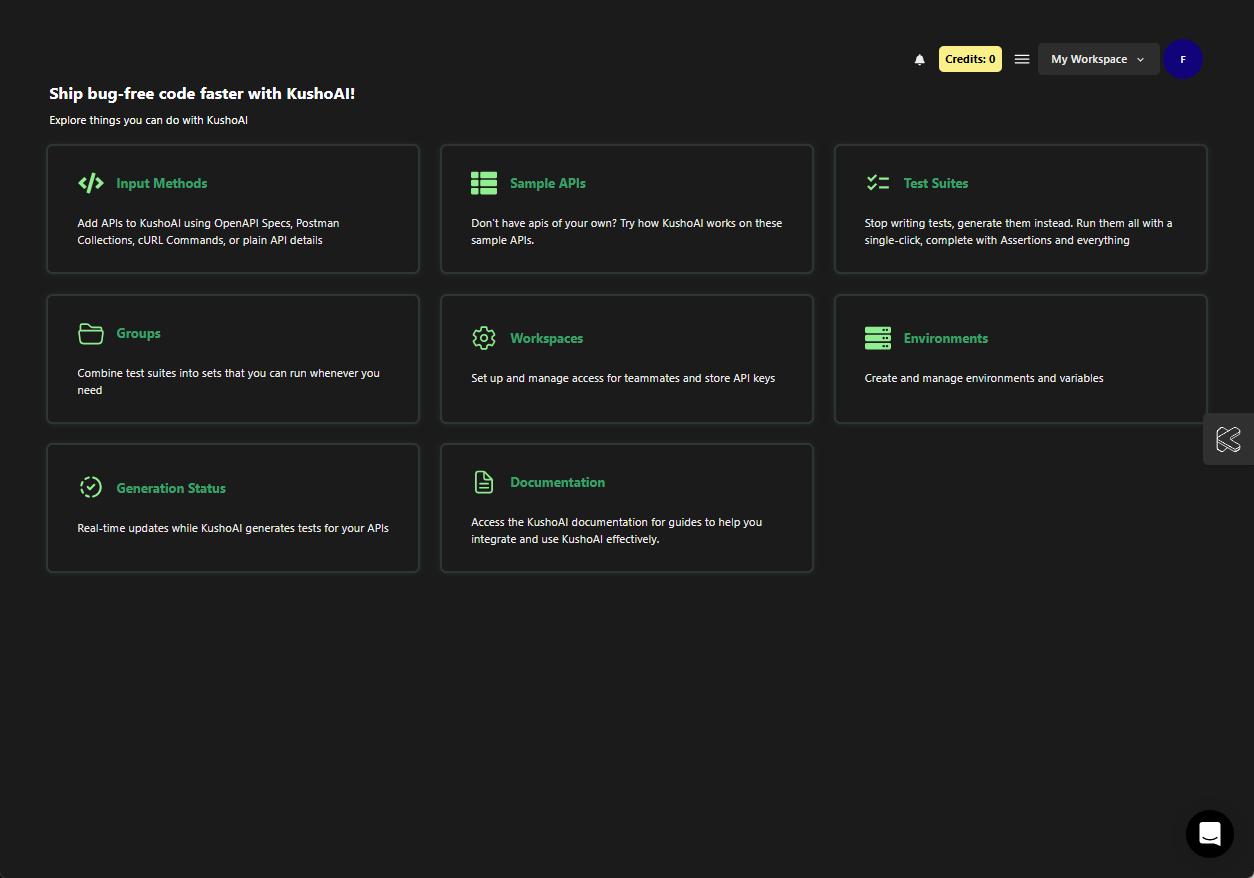Open the hamburger menu icon
This screenshot has width=1254, height=878.
pyautogui.click(x=1022, y=59)
